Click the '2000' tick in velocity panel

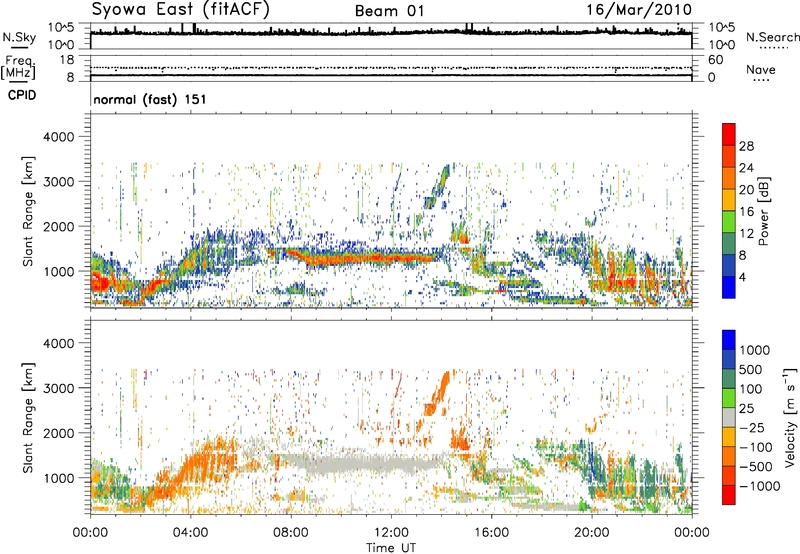coord(59,433)
